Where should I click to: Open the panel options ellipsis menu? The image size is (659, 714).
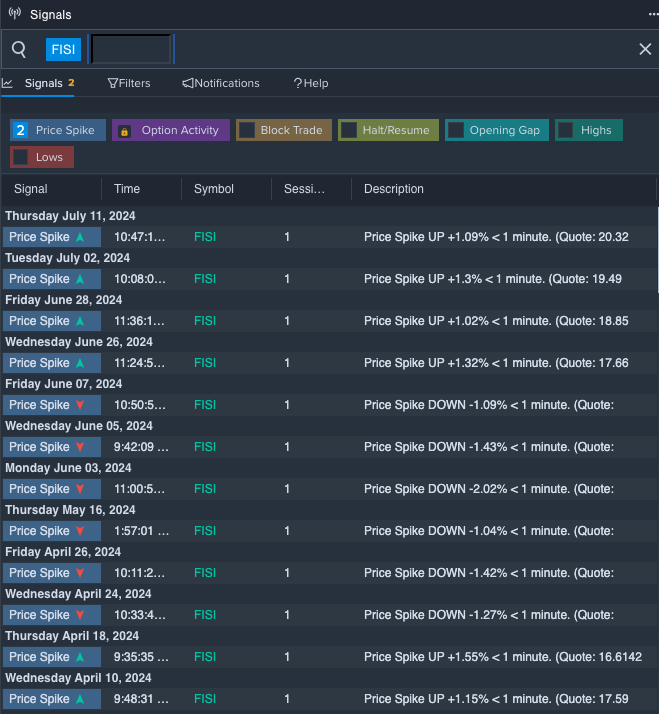point(653,15)
